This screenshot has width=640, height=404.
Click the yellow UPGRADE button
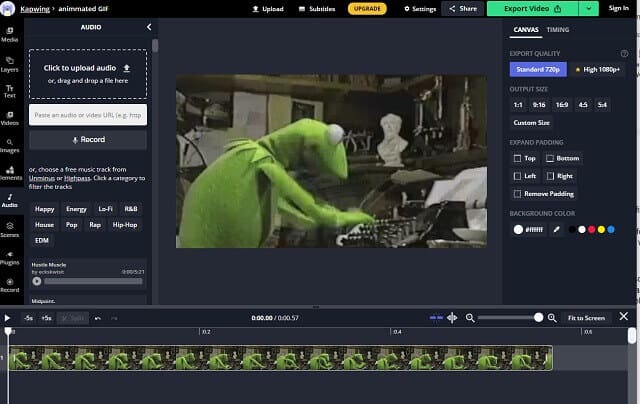367,9
